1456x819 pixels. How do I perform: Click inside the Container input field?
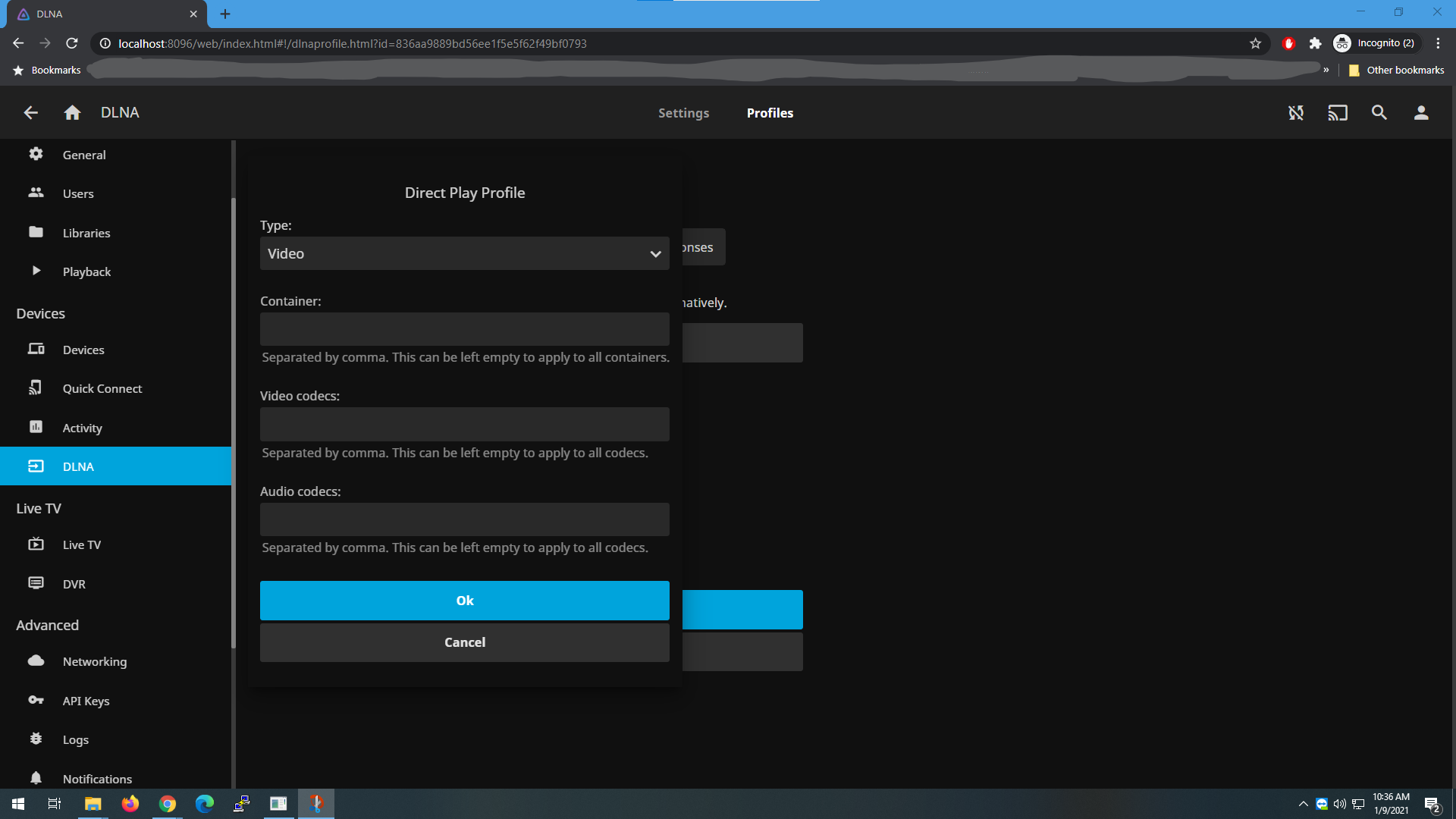464,328
